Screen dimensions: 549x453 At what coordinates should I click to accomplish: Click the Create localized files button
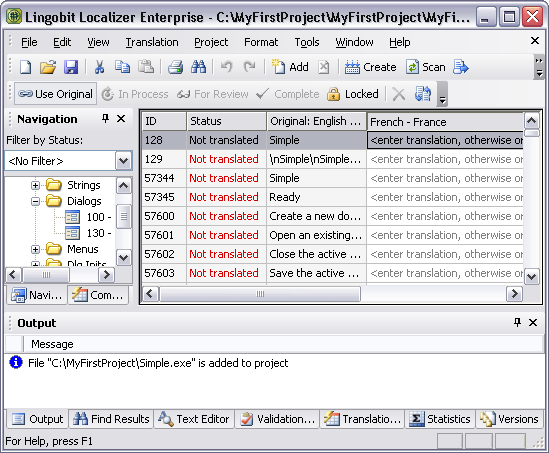click(370, 67)
